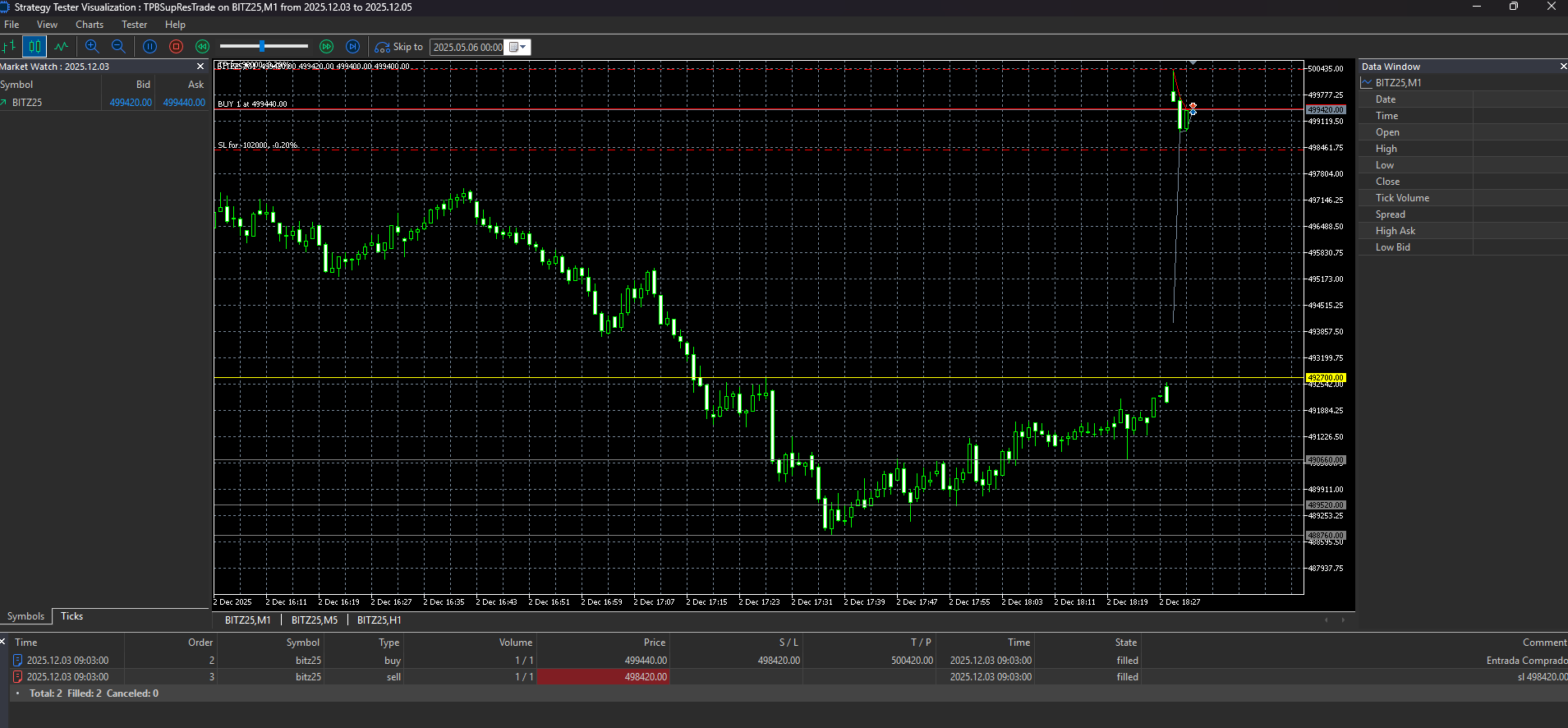
Task: Select the Tick Volume row in Data Window
Action: coord(1463,198)
